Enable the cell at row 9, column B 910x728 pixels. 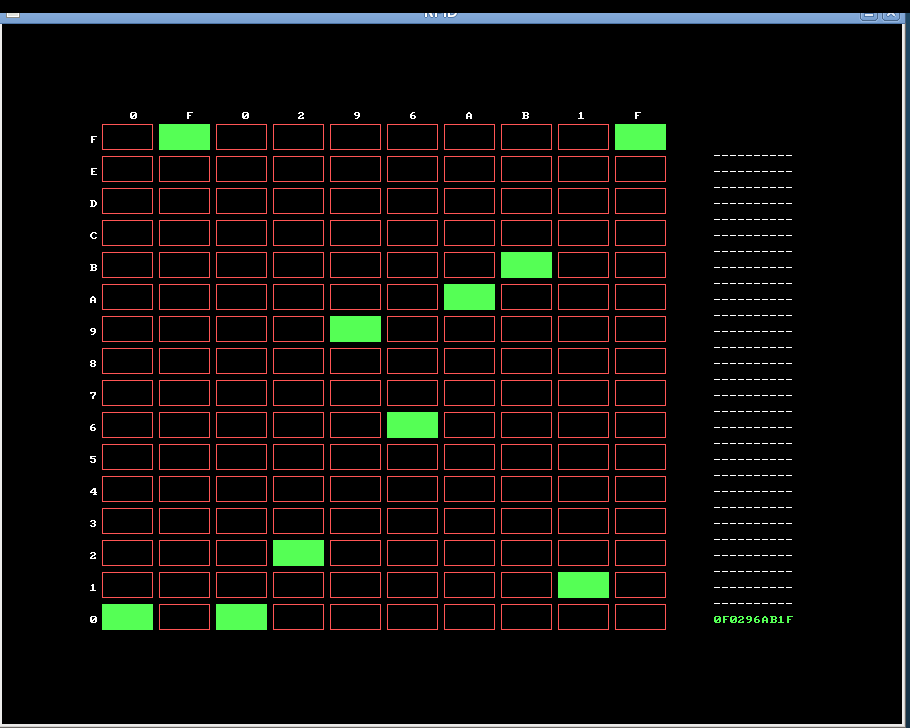click(526, 329)
